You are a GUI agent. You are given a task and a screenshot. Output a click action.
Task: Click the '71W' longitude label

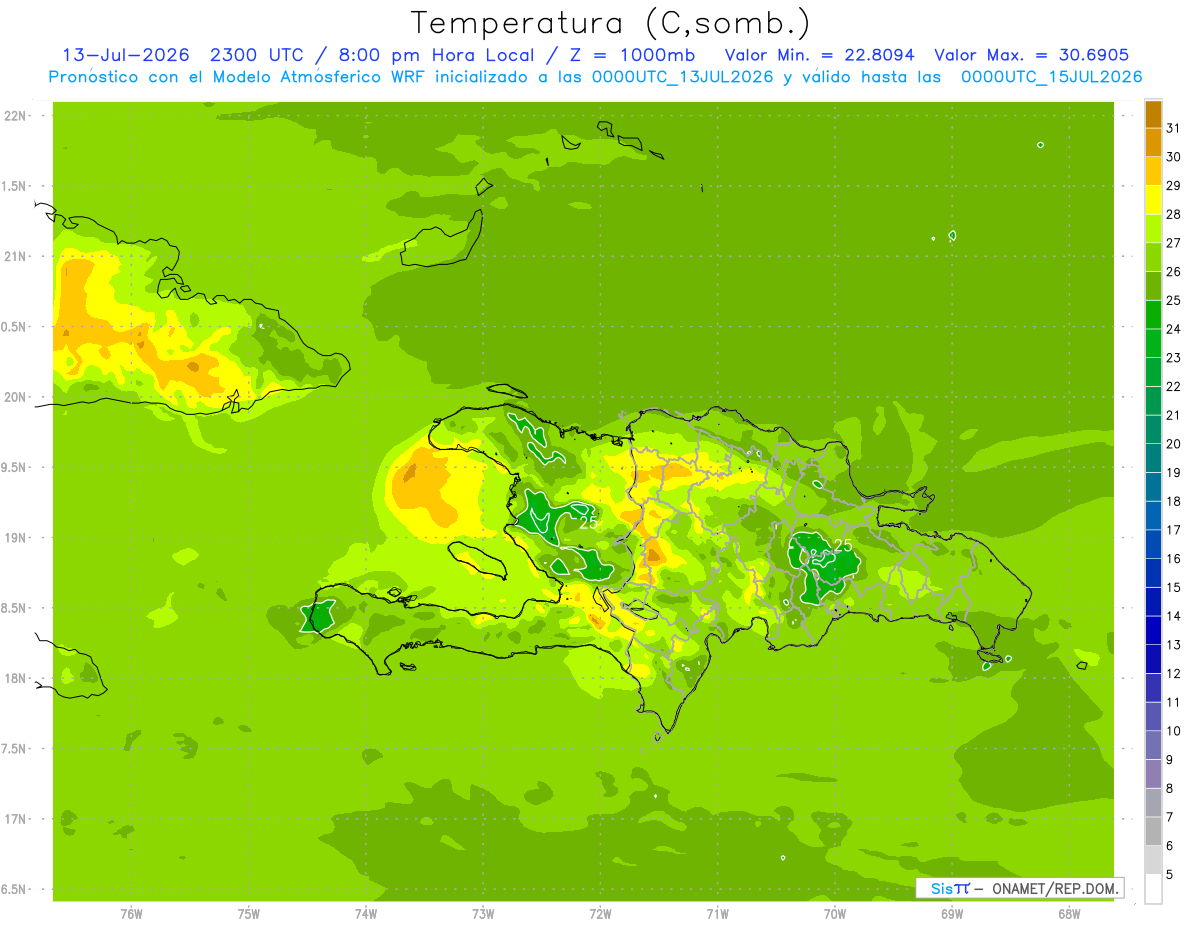click(x=717, y=913)
